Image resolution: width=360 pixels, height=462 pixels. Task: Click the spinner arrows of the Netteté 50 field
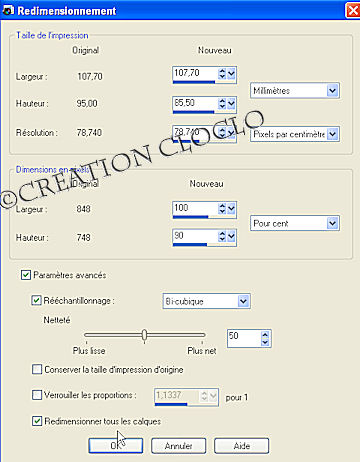(x=265, y=338)
